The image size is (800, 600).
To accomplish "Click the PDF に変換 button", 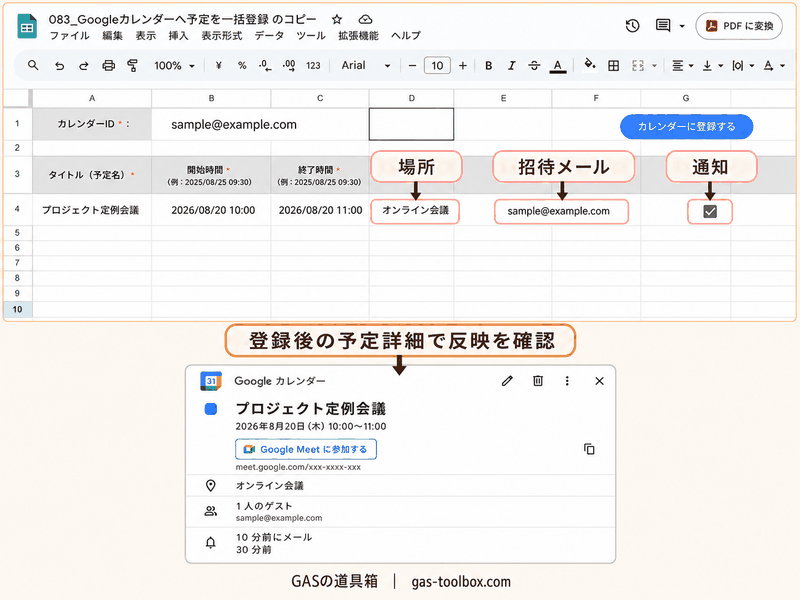I will tap(739, 26).
